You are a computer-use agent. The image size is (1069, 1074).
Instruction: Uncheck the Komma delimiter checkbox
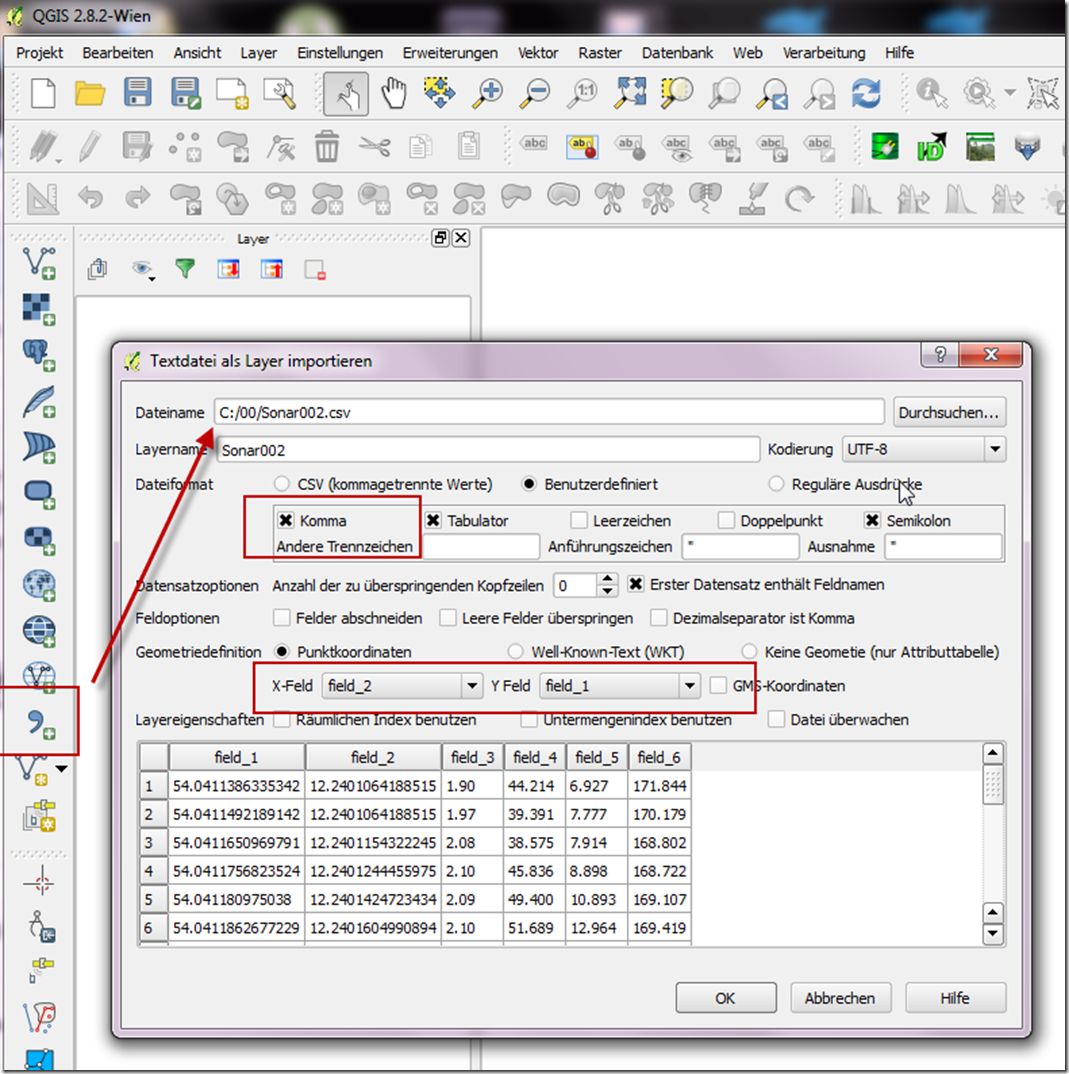coord(286,521)
